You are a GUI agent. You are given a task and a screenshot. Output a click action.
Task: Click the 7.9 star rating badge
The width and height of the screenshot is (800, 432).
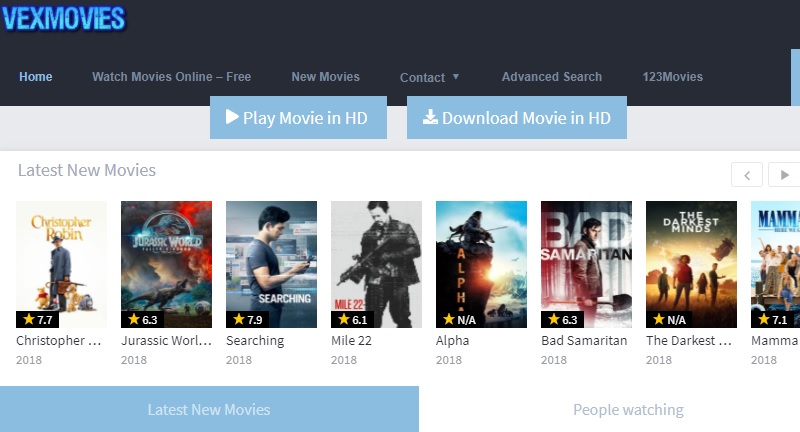tap(247, 319)
